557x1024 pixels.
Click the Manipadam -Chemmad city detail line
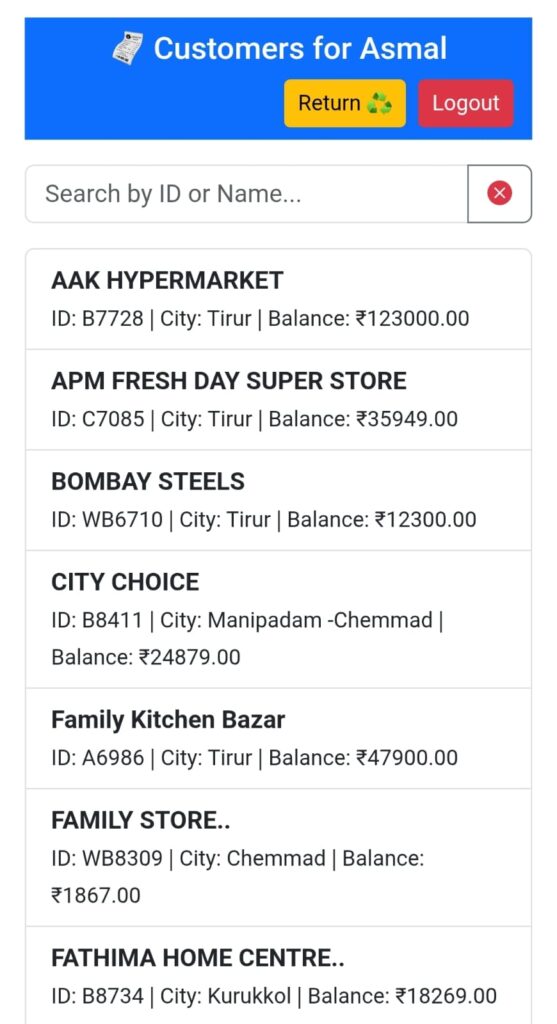pyautogui.click(x=247, y=620)
